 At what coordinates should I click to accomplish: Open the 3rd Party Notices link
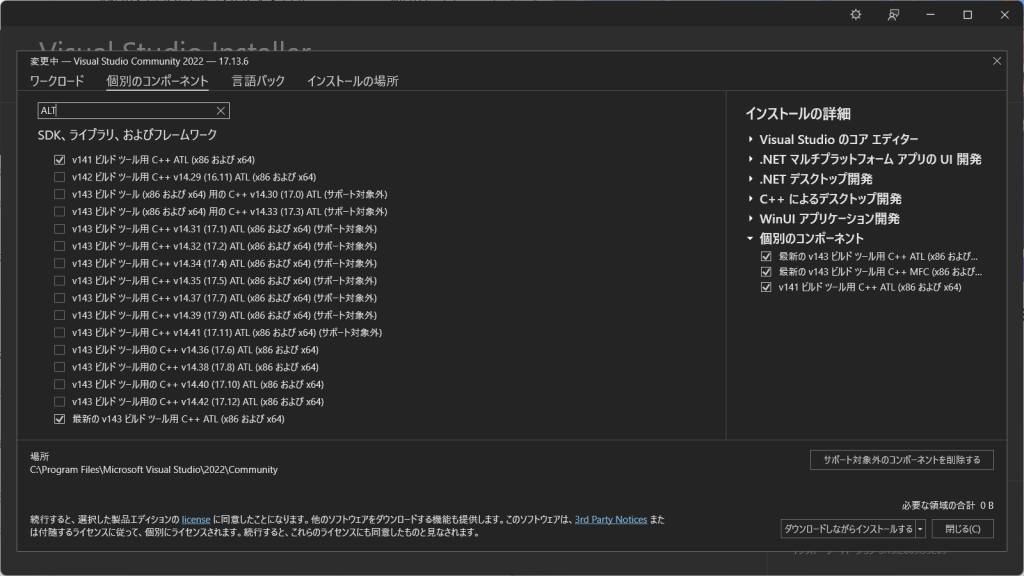tap(611, 520)
